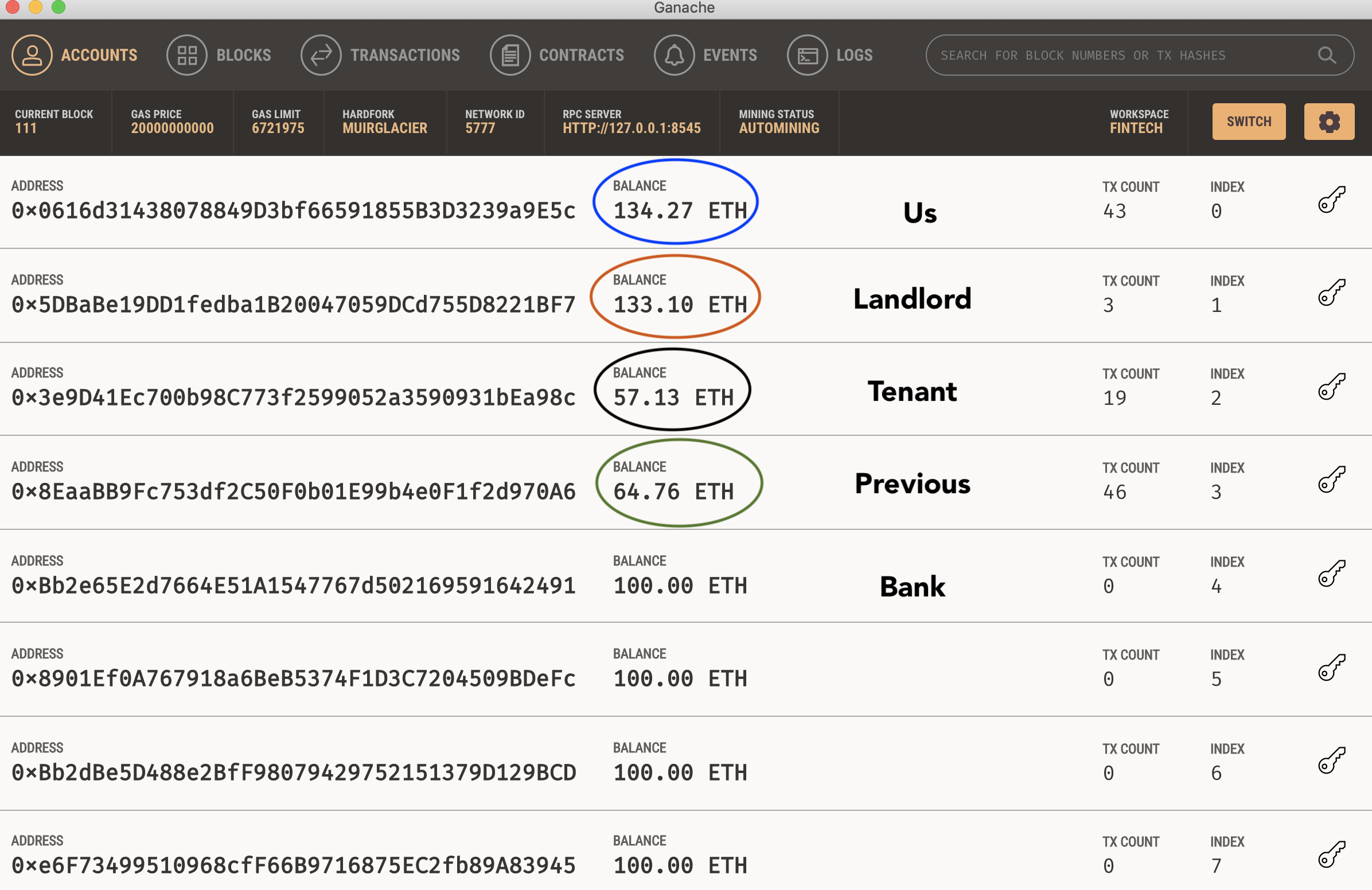Switch to the BLOCKS tab label
Viewport: 1372px width, 890px height.
point(244,55)
